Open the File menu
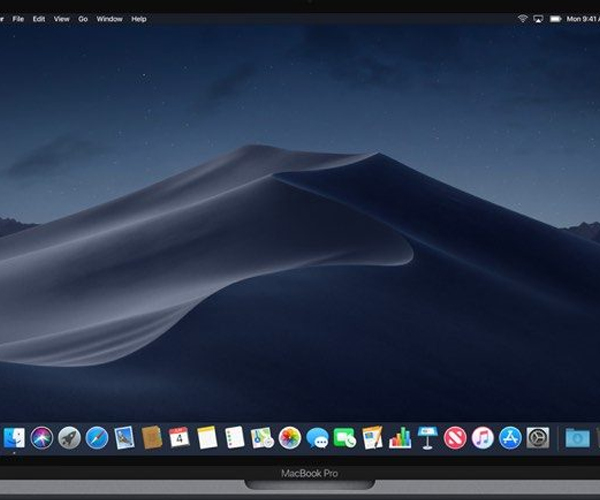Image resolution: width=600 pixels, height=500 pixels. [x=18, y=19]
